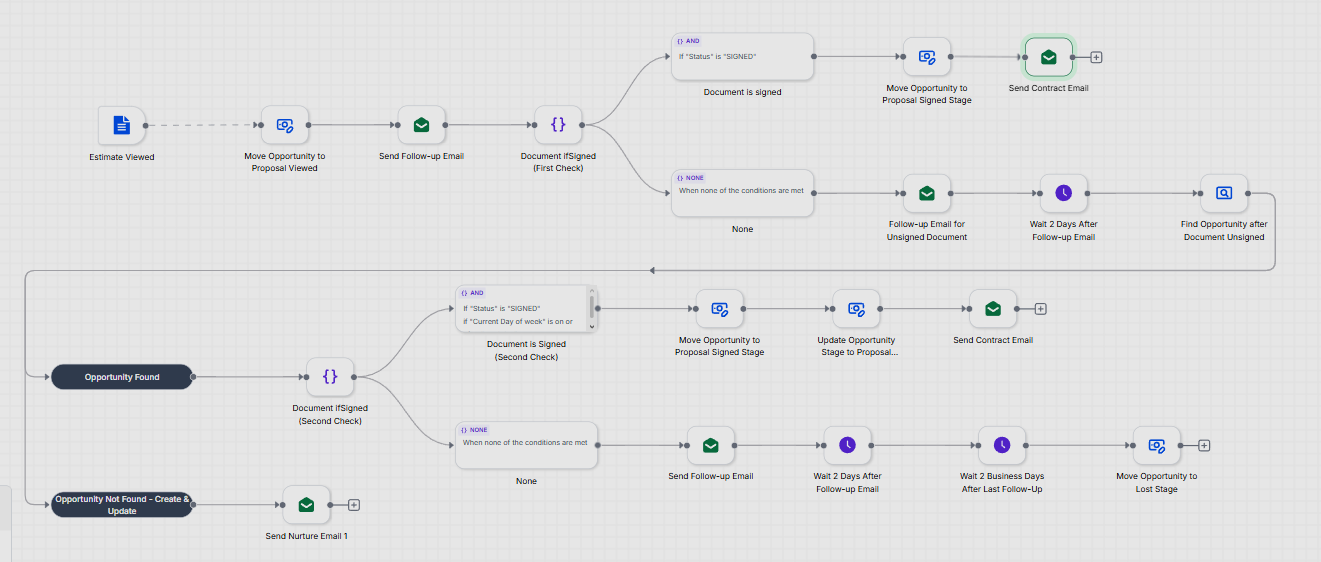Click Send Follow-up Email node after Proposal Viewed
This screenshot has height=562, width=1321.
[421, 125]
